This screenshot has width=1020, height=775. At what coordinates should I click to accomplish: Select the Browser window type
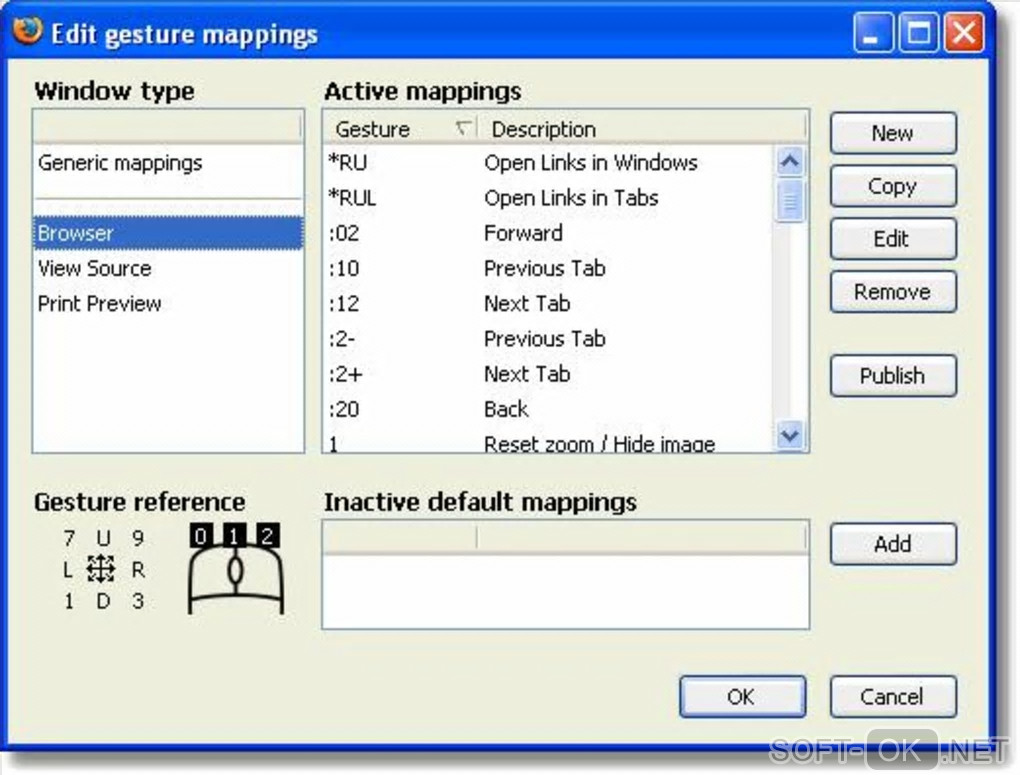coord(168,233)
